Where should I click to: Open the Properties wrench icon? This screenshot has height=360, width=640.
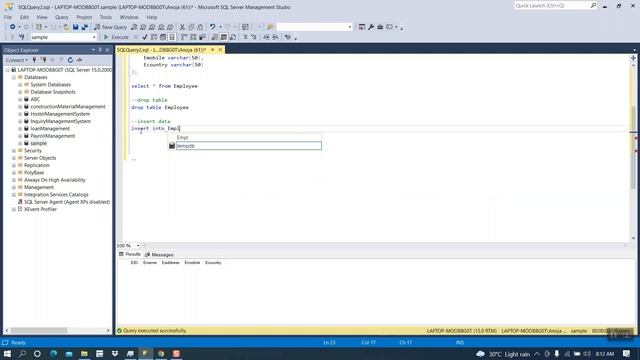pyautogui.click(x=371, y=27)
